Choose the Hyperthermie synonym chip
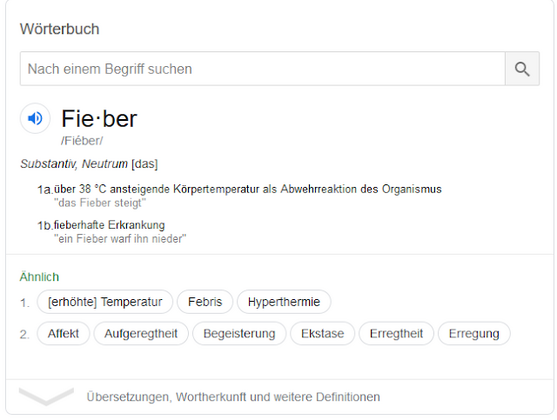The image size is (557, 420). click(284, 302)
